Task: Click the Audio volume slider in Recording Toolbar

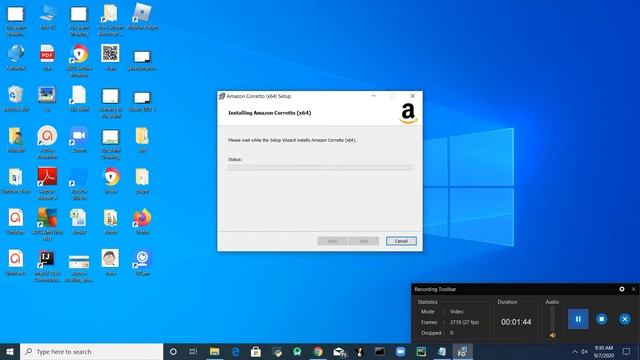Action: (x=552, y=318)
